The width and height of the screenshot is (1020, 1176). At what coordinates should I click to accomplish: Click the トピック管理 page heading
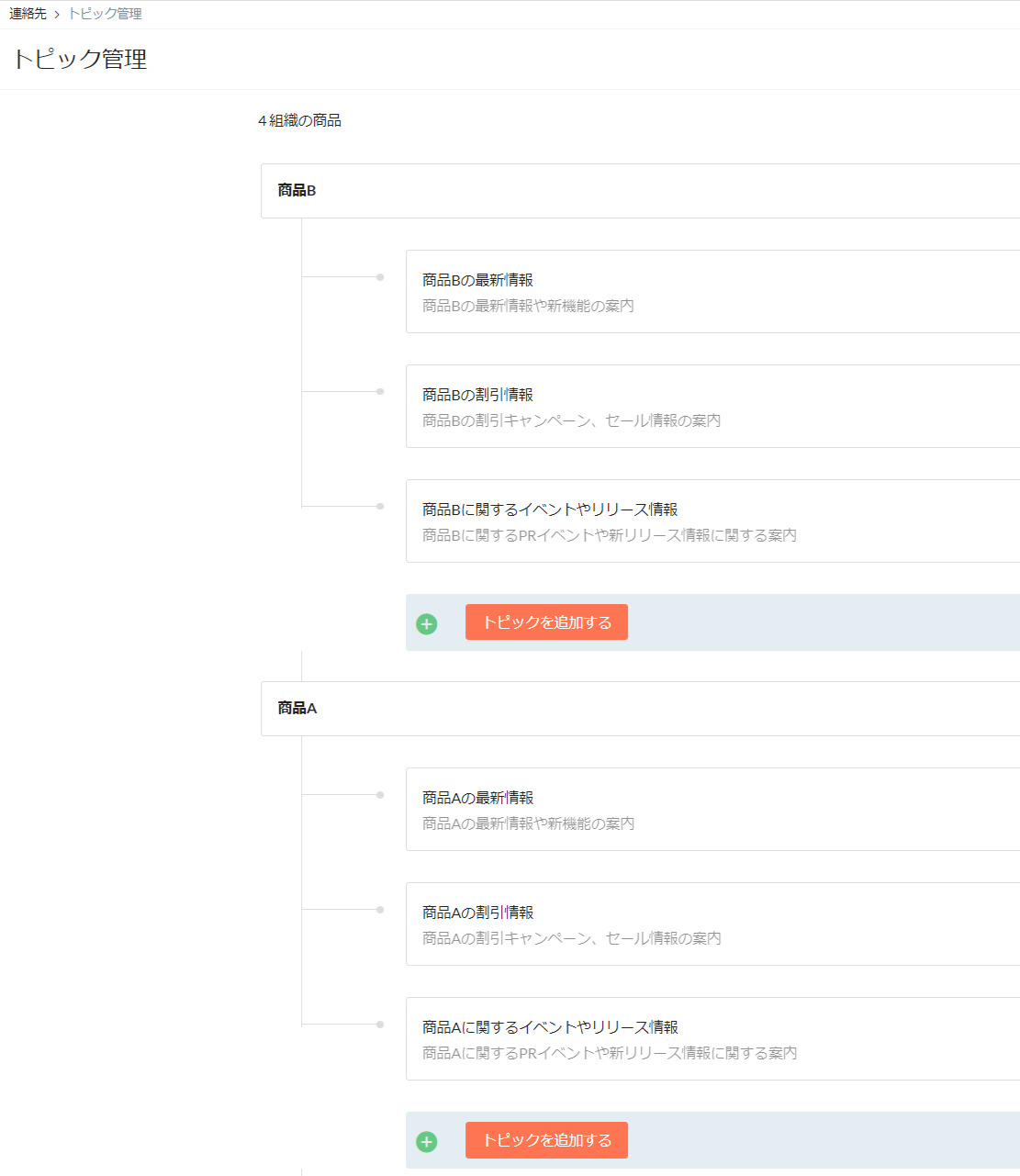coord(80,59)
